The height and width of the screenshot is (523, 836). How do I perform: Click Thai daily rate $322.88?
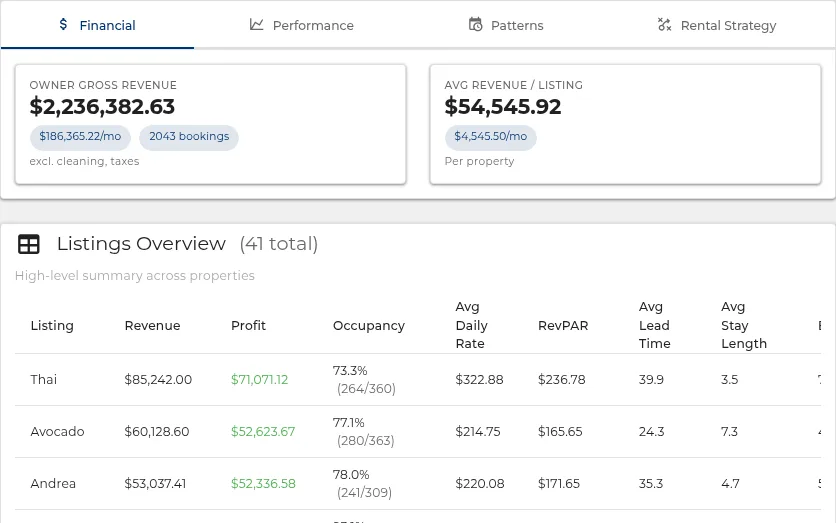pos(479,380)
